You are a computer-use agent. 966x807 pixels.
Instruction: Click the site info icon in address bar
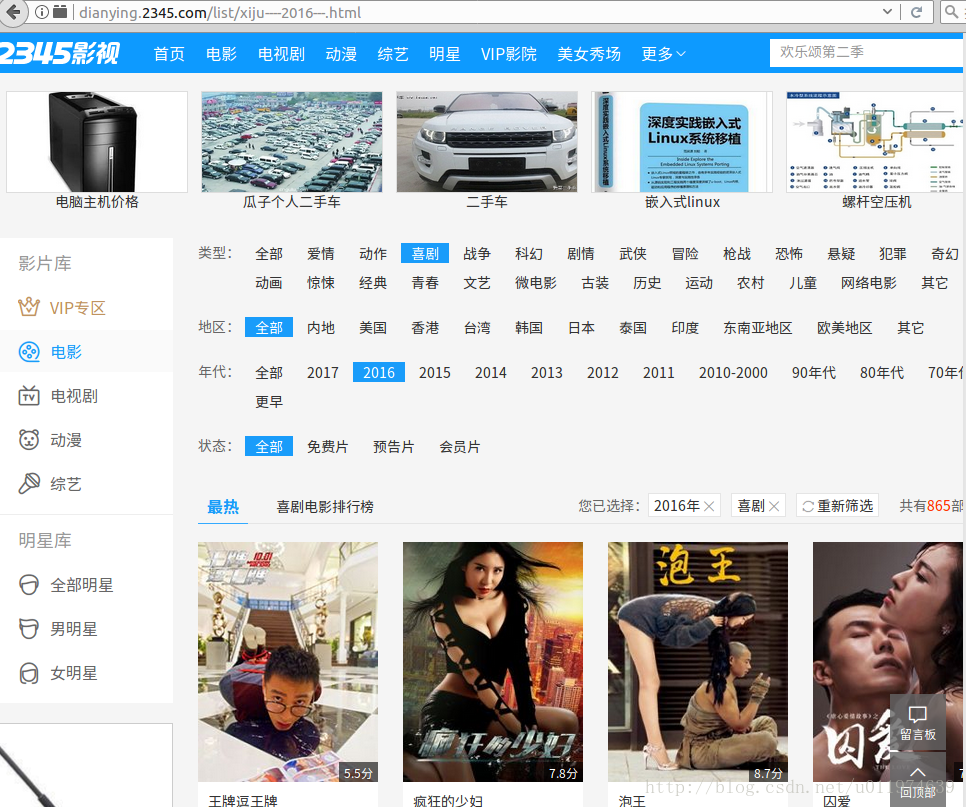click(x=42, y=12)
